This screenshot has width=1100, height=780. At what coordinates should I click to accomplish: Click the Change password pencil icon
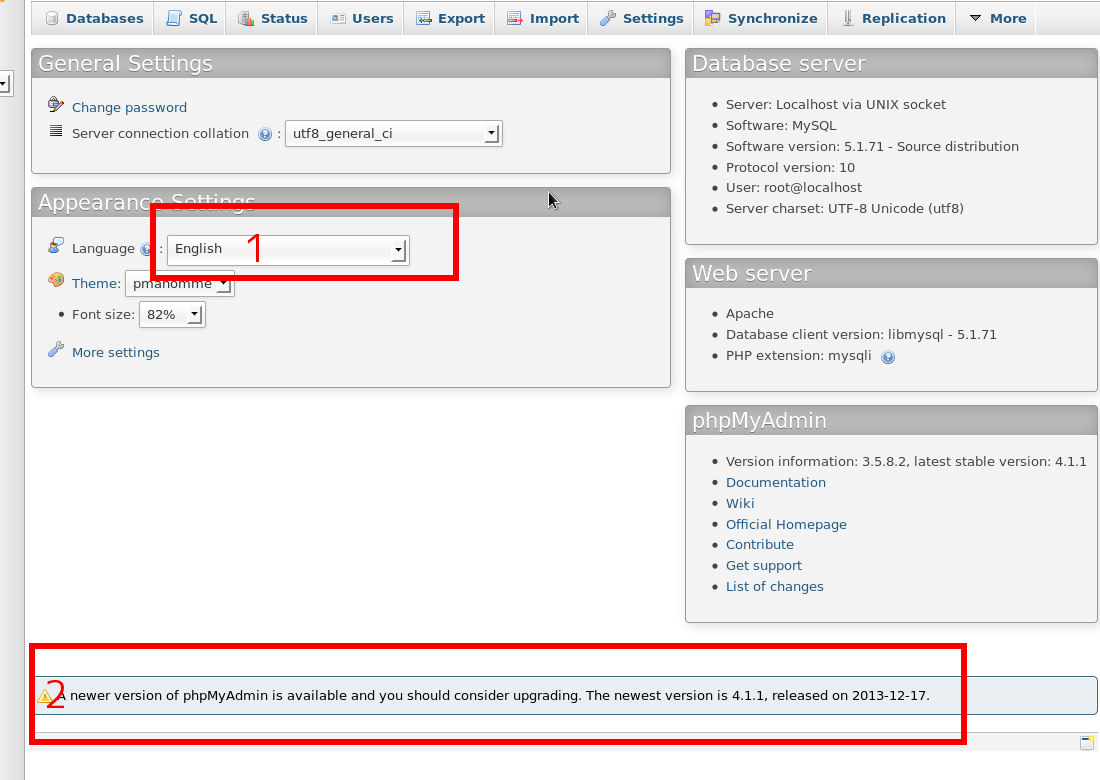pyautogui.click(x=56, y=106)
